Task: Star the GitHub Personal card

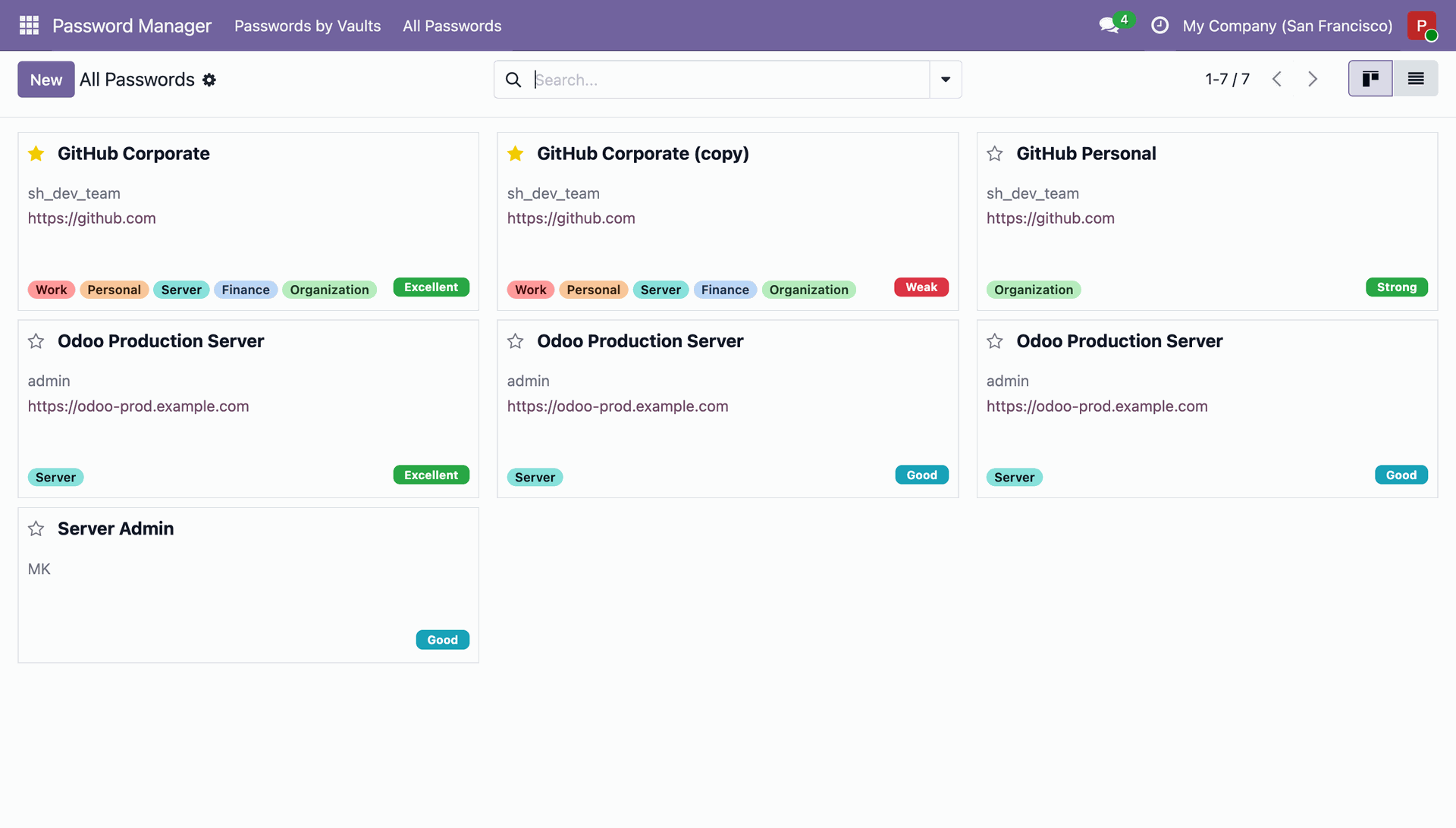Action: point(995,154)
